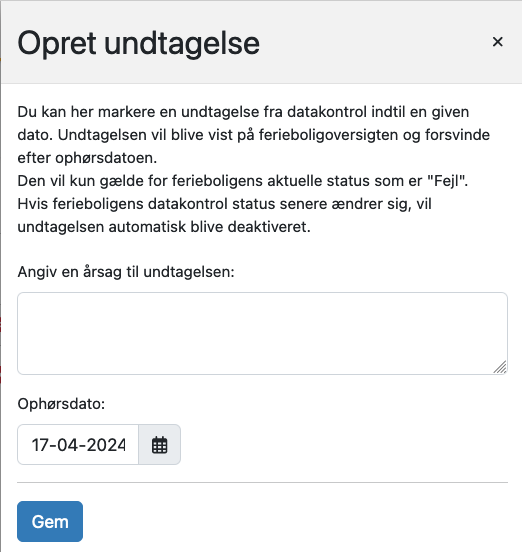Screen dimensions: 522x552
Task: Open the calendar date picker icon
Action: (x=159, y=445)
